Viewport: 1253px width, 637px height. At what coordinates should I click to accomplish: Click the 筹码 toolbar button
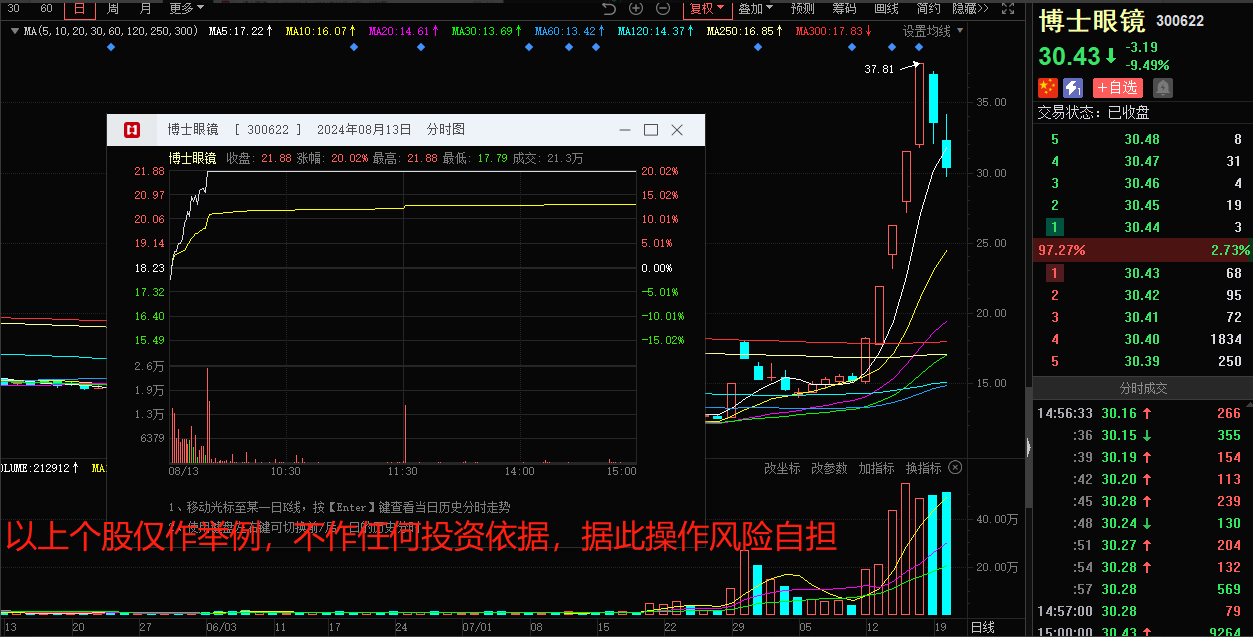(x=844, y=8)
